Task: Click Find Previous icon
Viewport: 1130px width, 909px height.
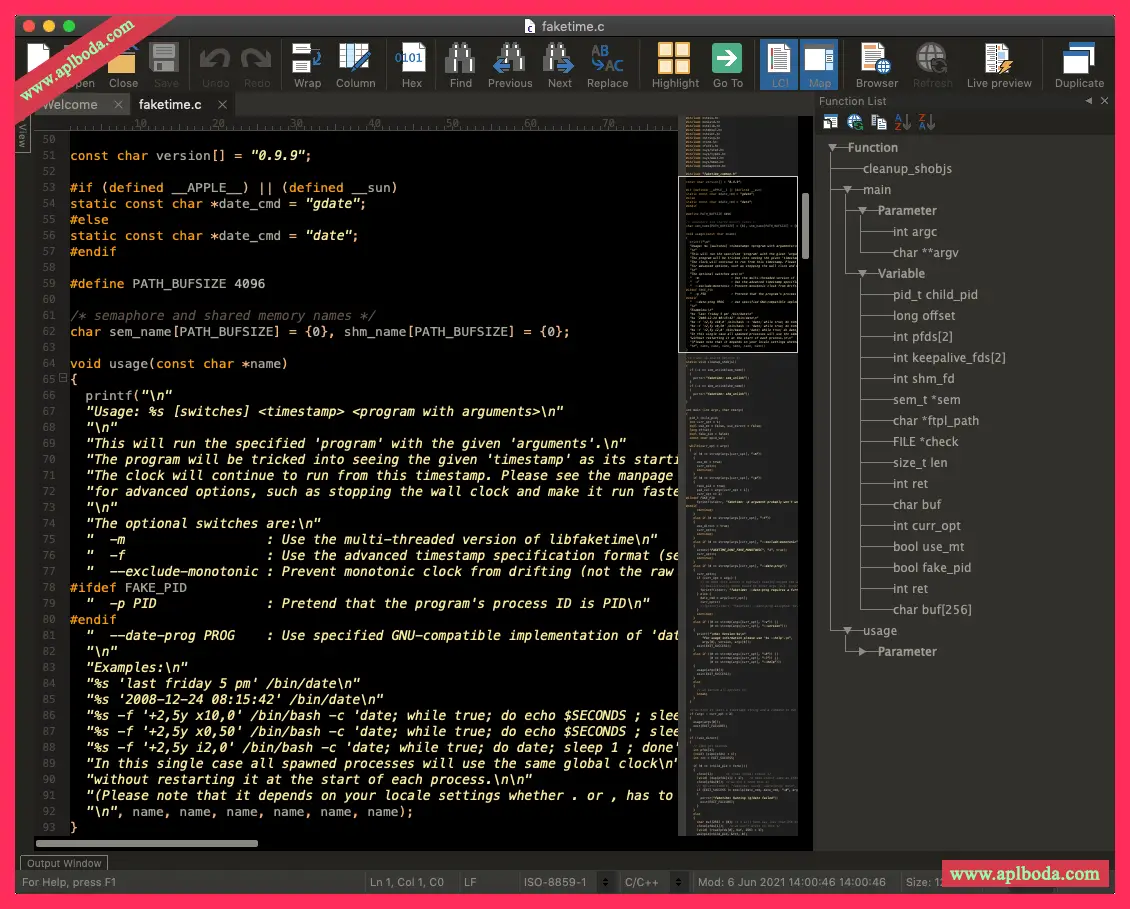Action: coord(510,66)
